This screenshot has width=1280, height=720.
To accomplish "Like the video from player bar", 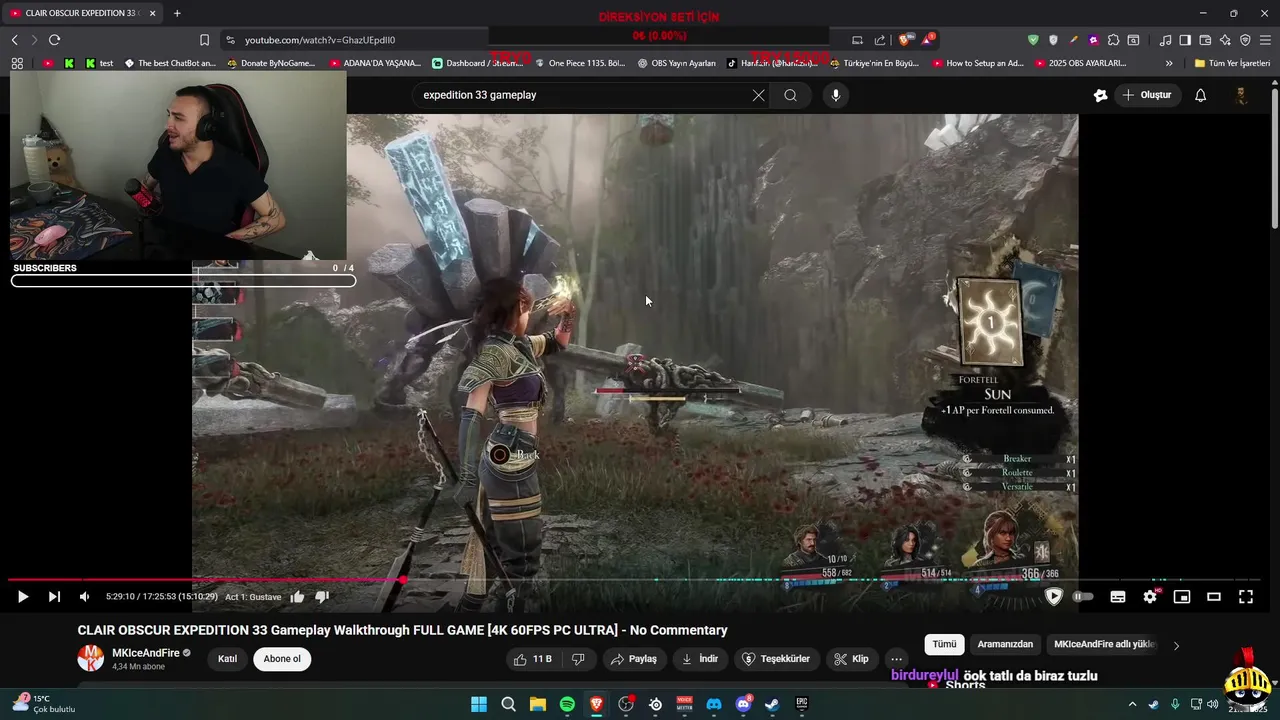I will (297, 597).
